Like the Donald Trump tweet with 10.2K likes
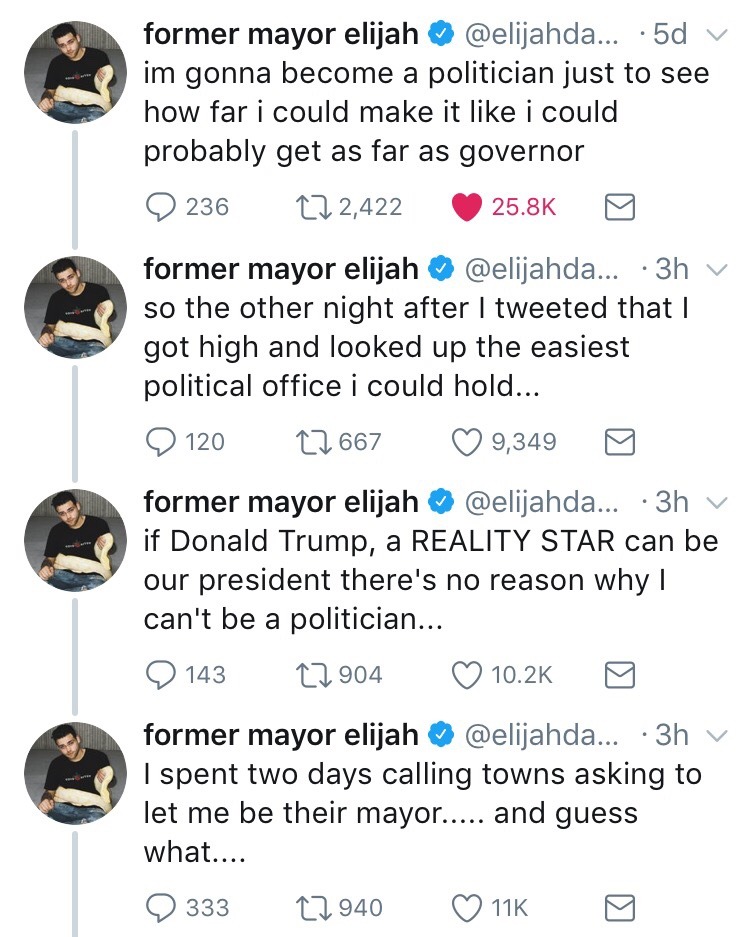Image resolution: width=750 pixels, height=937 pixels. click(x=467, y=675)
